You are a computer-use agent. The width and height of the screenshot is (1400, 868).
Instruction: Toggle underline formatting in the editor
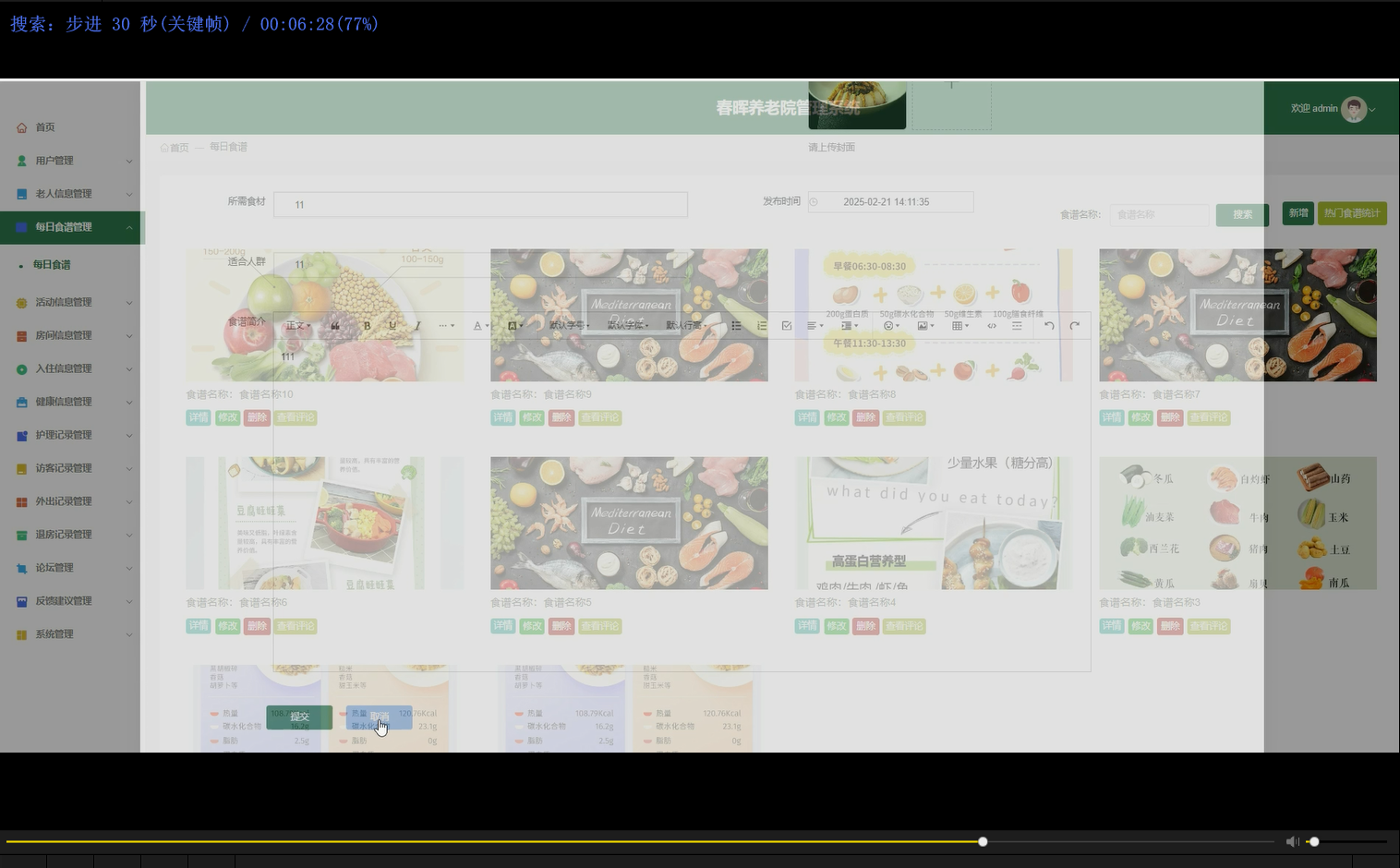(x=392, y=326)
